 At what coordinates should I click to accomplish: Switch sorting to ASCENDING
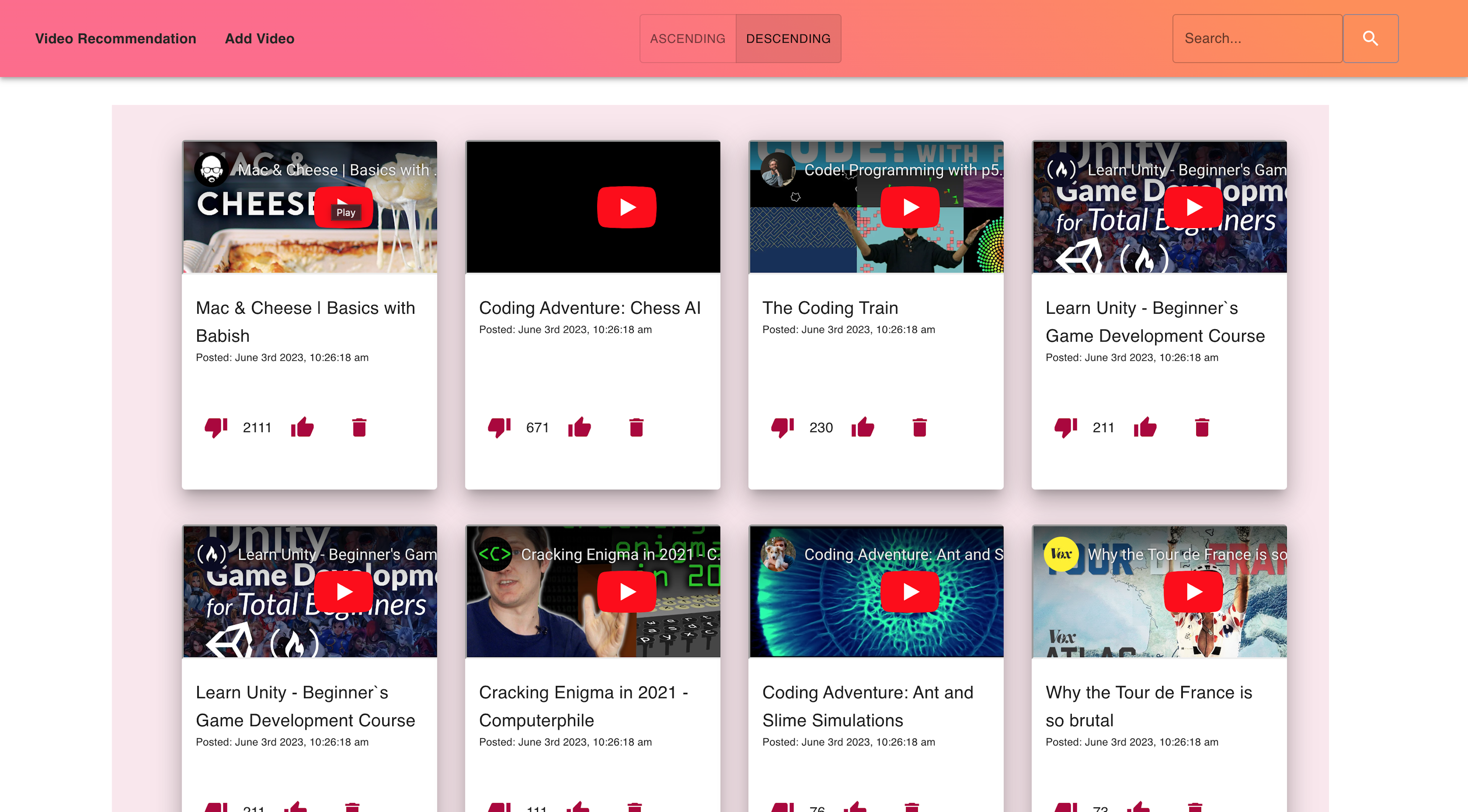point(687,38)
